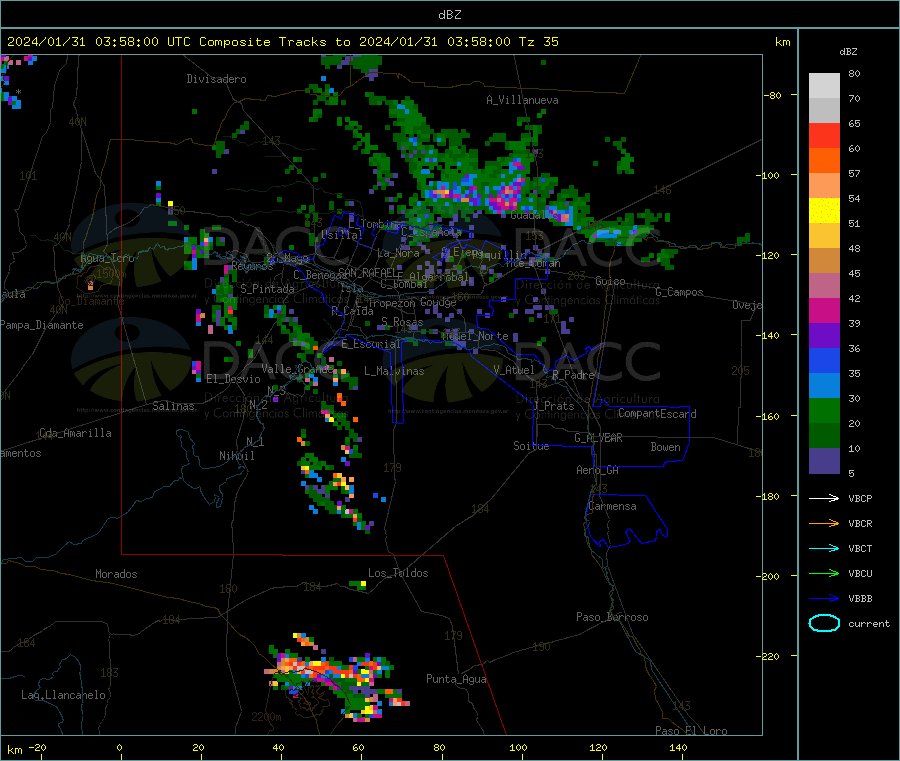
Task: Click the R_Padre map label
Action: (x=573, y=375)
